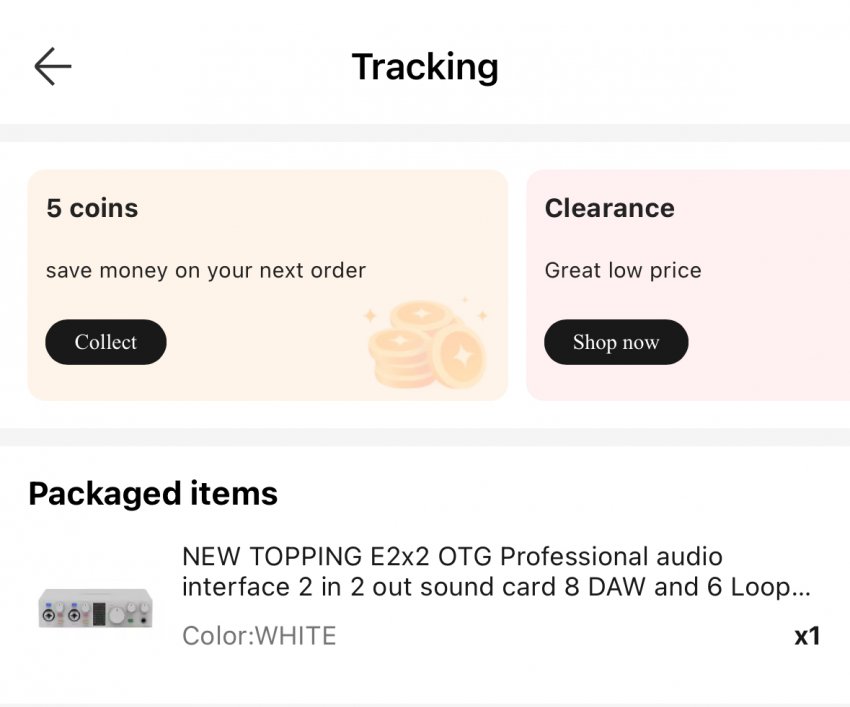Tap the Color:WHITE variant label
The height and width of the screenshot is (707, 850).
[259, 635]
